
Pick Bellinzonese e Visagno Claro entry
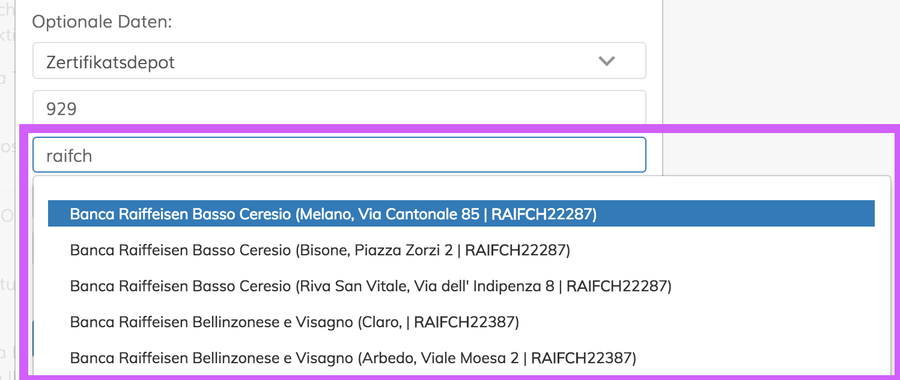(x=461, y=322)
